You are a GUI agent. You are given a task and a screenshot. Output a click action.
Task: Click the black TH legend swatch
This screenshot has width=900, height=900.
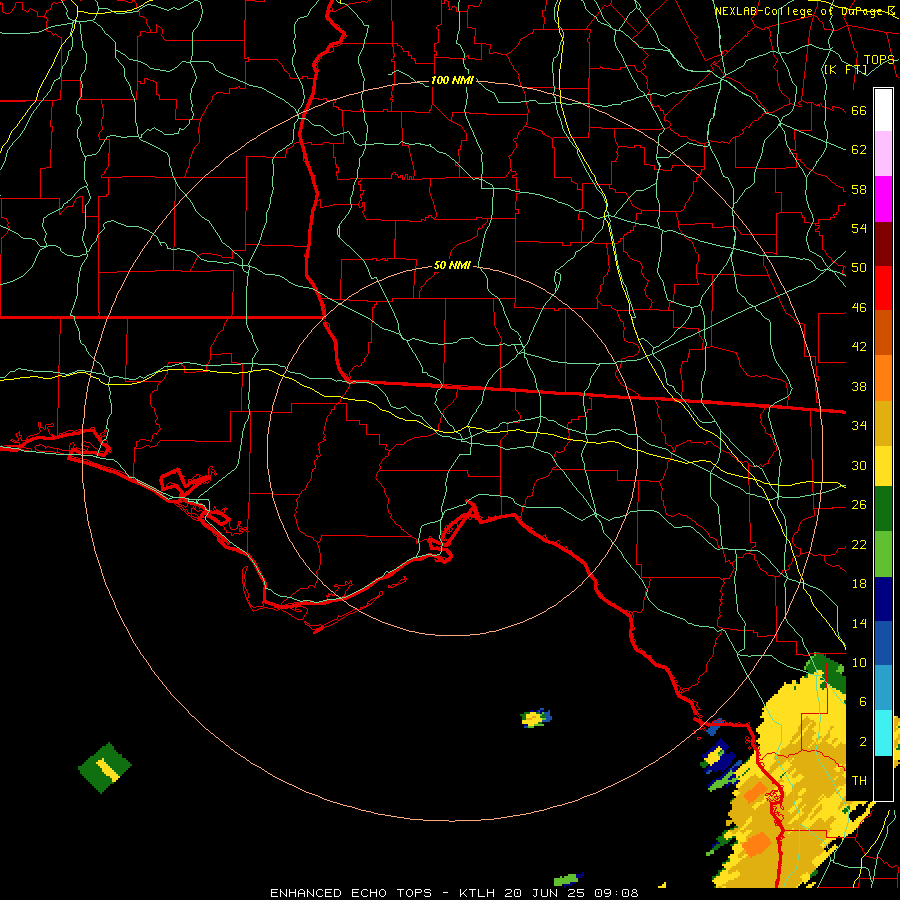(883, 778)
